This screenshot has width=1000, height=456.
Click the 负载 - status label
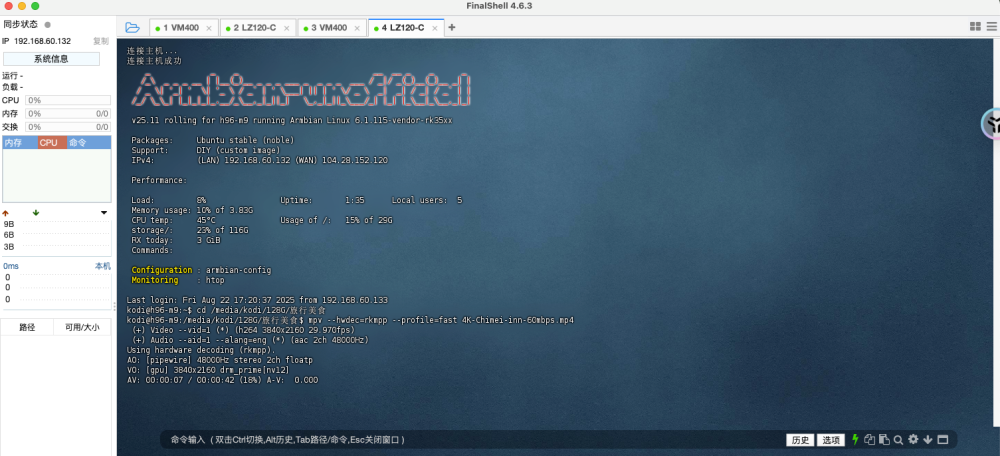coord(13,87)
